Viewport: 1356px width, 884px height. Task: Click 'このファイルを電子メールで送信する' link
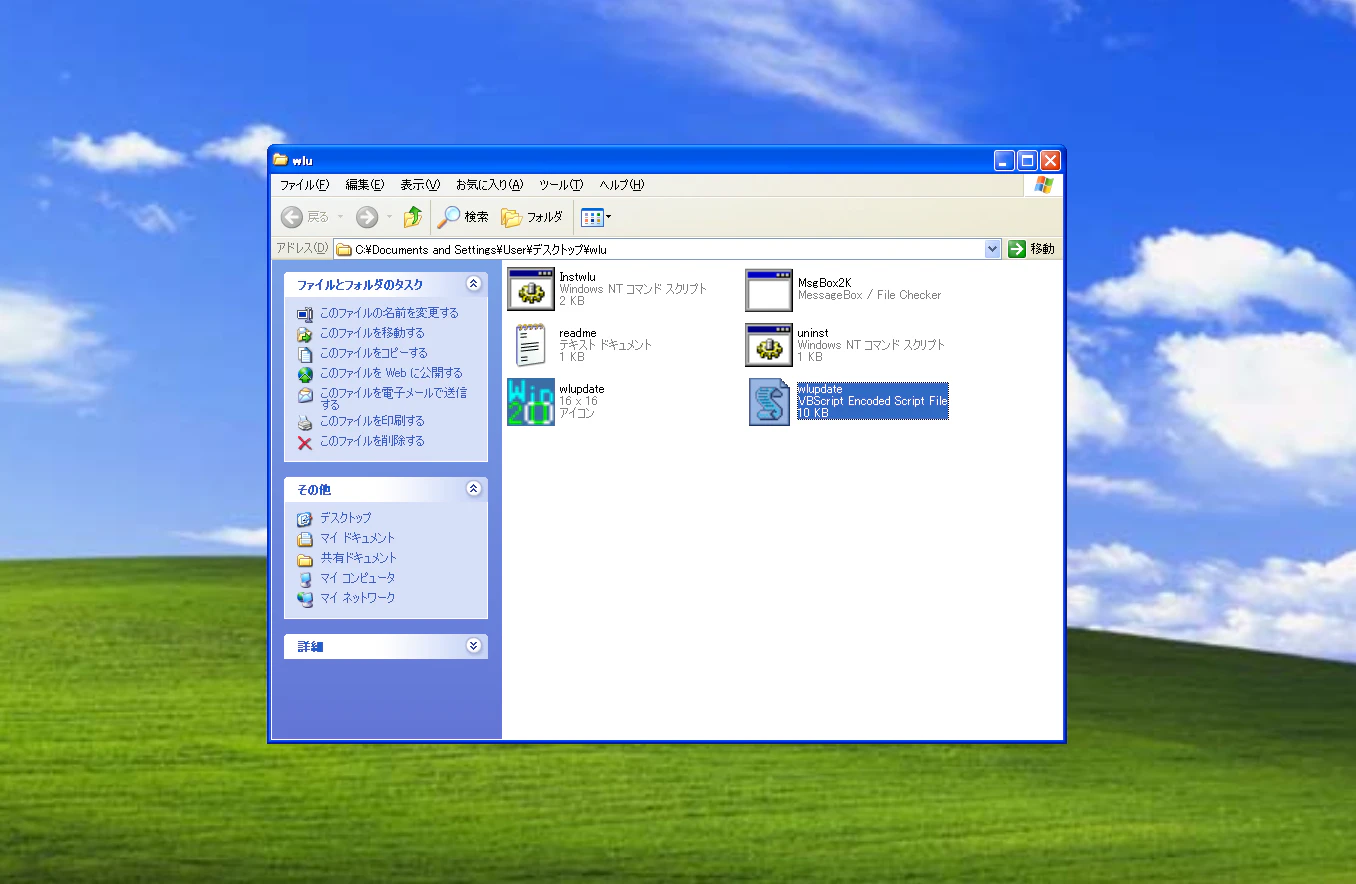click(394, 399)
